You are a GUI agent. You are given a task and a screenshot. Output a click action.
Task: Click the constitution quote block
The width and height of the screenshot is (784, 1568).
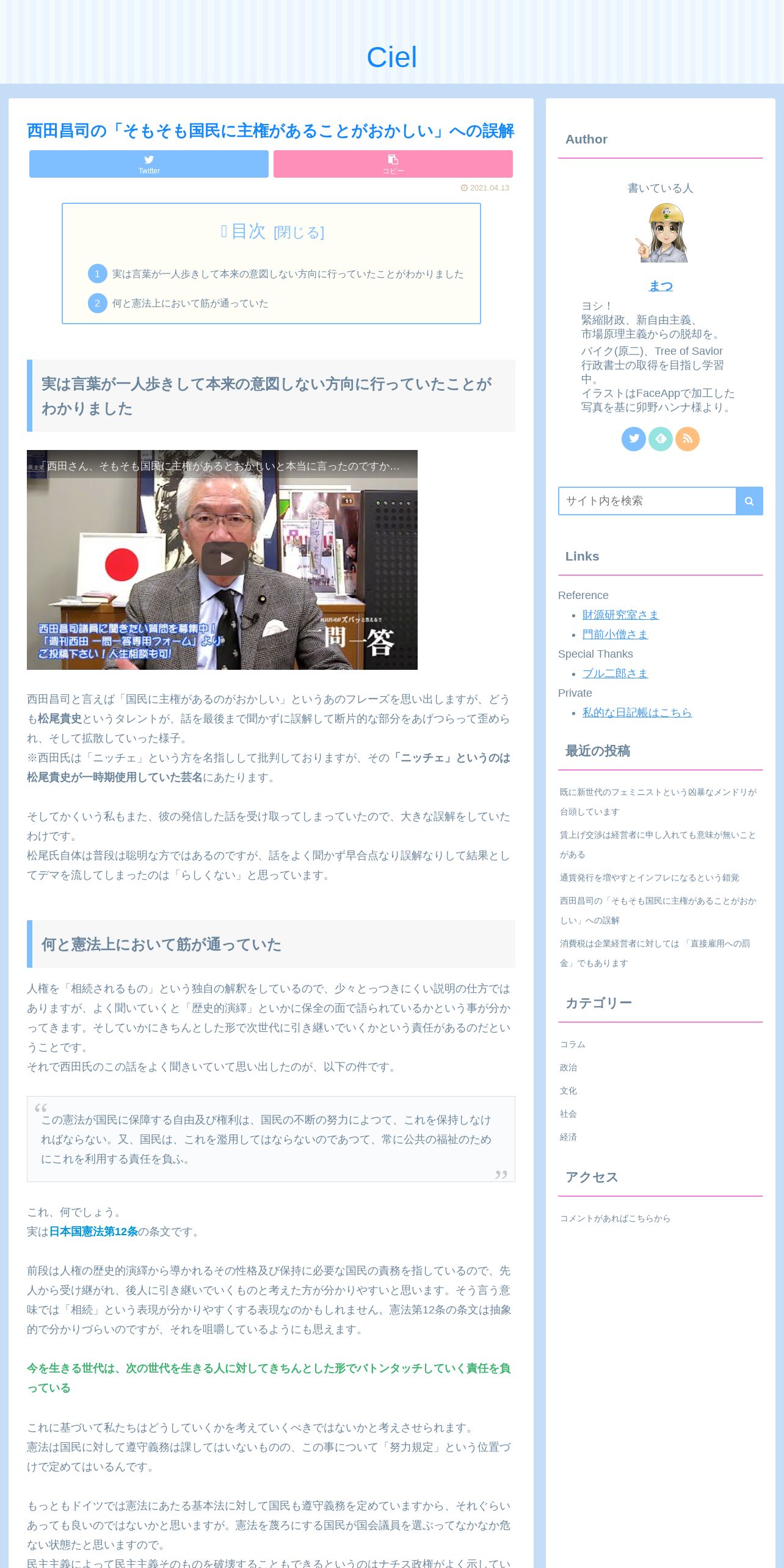[271, 1139]
